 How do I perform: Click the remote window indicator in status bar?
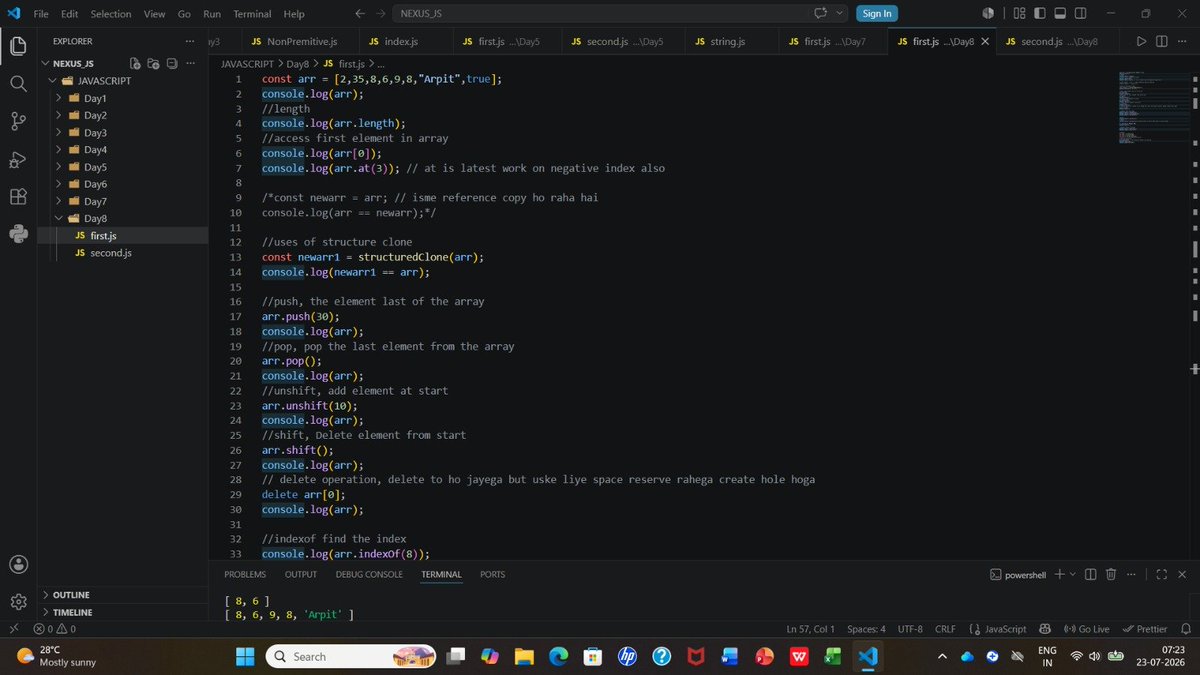(x=12, y=629)
